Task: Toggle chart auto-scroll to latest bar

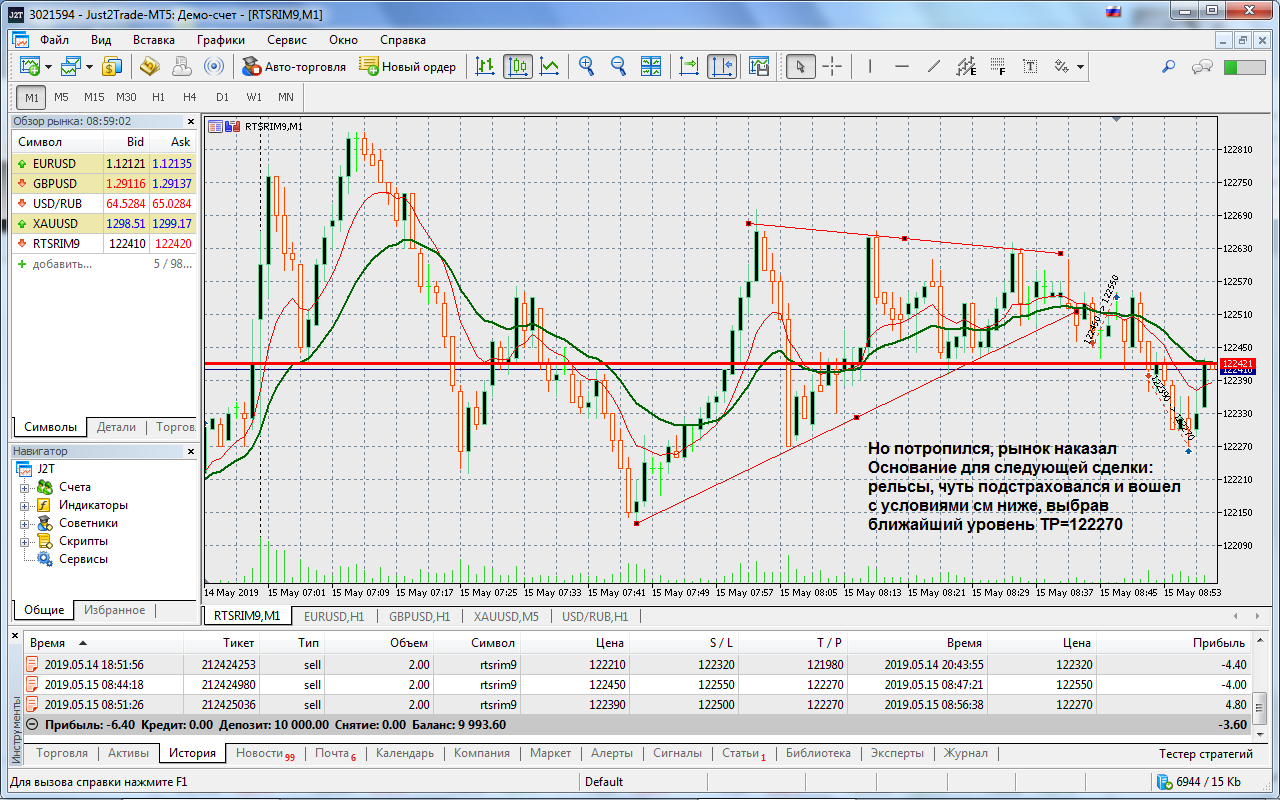Action: pyautogui.click(x=689, y=66)
